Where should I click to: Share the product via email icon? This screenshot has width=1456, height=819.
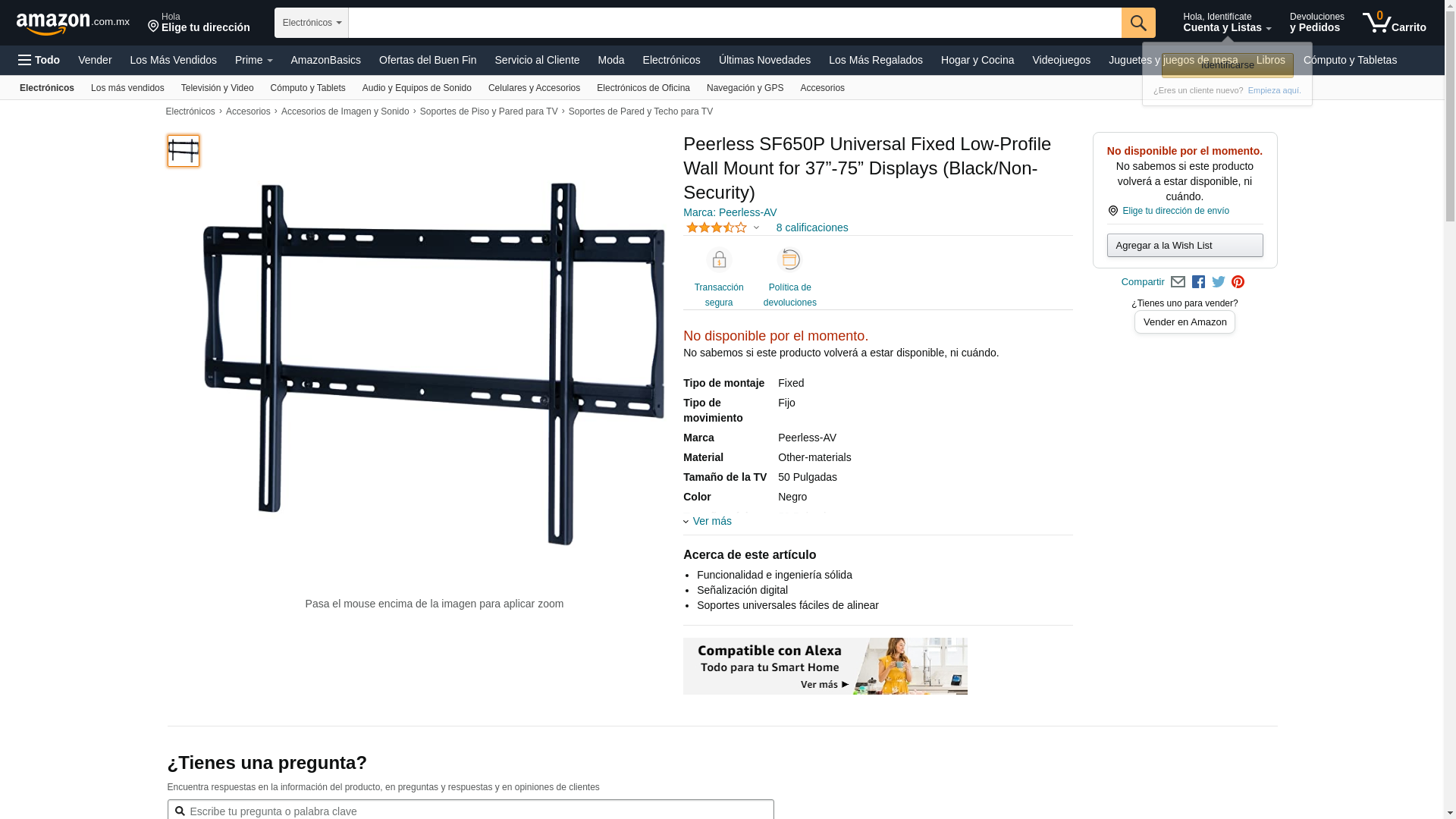(1178, 282)
